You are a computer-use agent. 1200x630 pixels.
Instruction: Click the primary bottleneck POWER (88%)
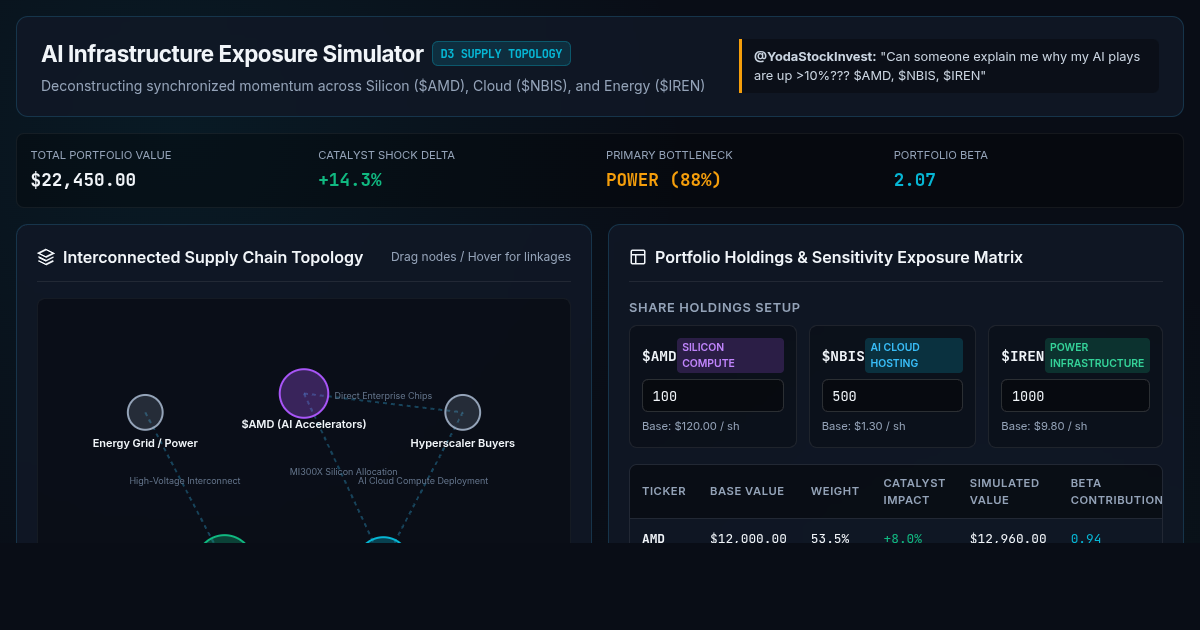pyautogui.click(x=663, y=180)
